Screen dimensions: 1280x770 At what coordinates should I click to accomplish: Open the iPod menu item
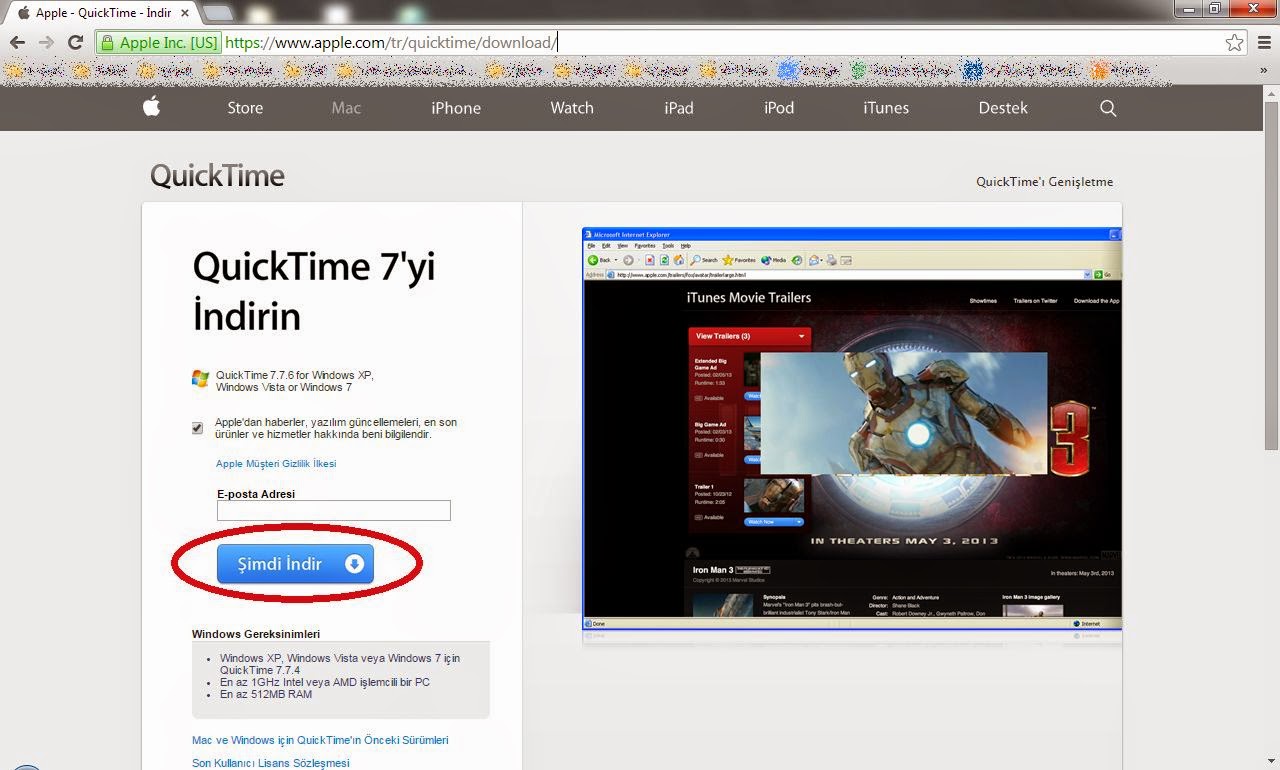pyautogui.click(x=779, y=108)
